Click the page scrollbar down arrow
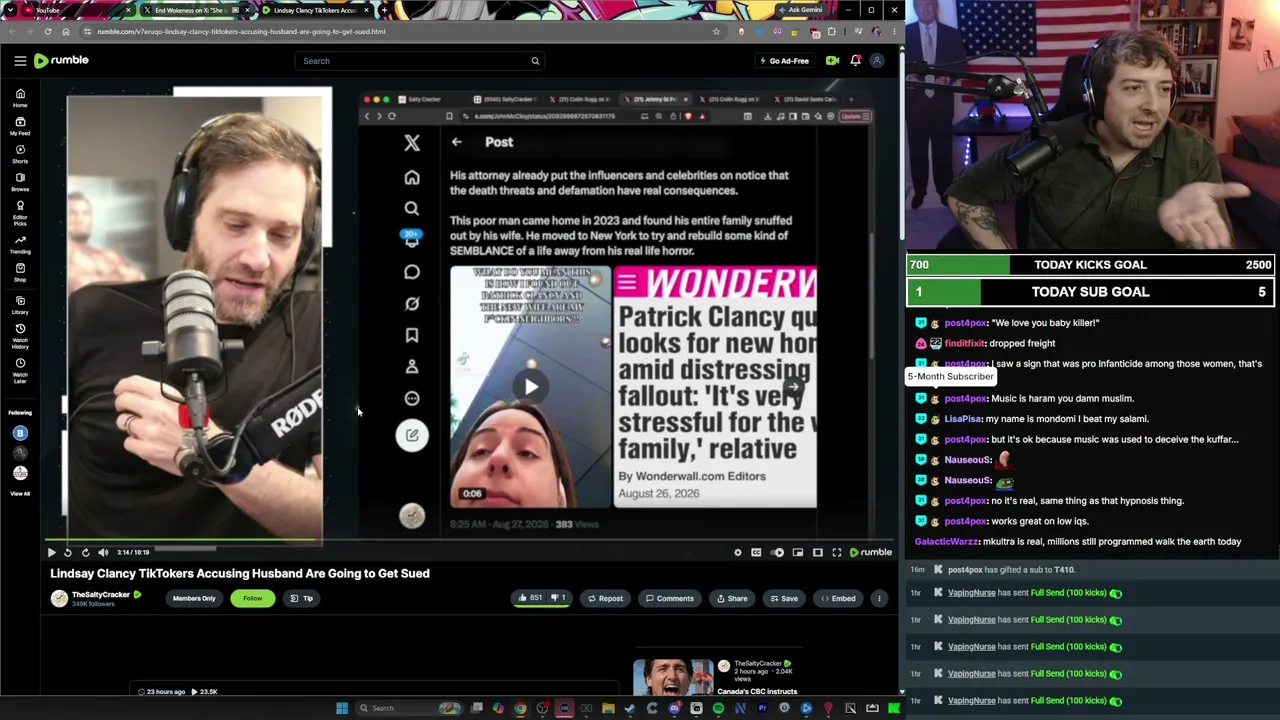The height and width of the screenshot is (720, 1280). (x=901, y=692)
